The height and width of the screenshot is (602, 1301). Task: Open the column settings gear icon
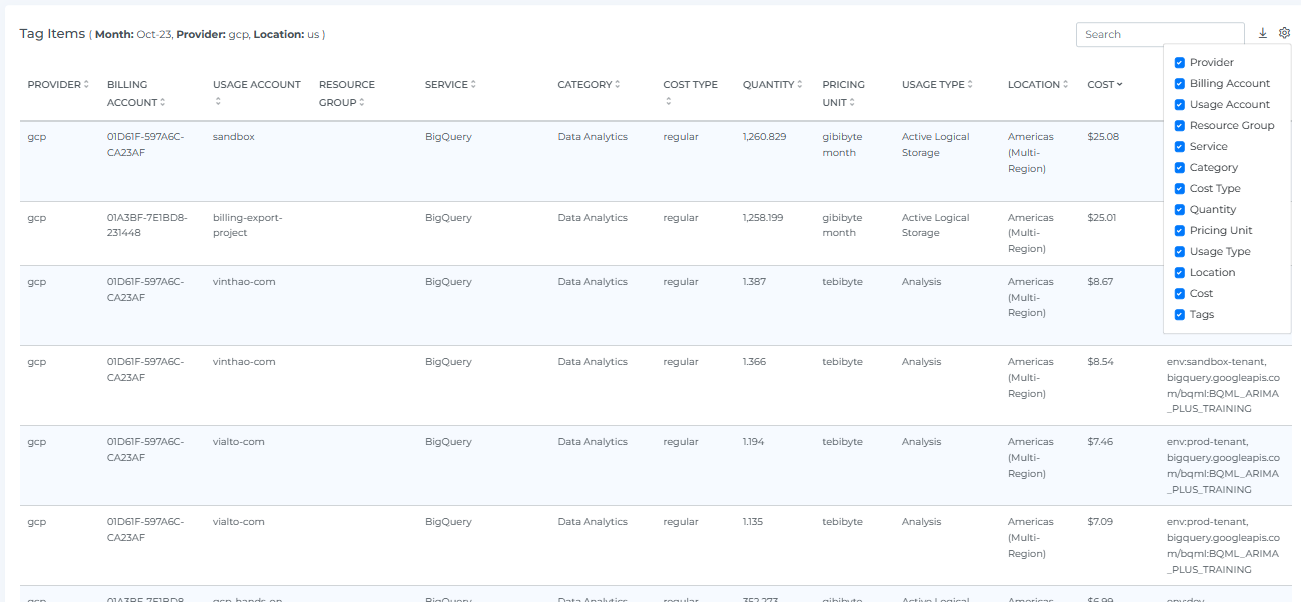pos(1285,33)
